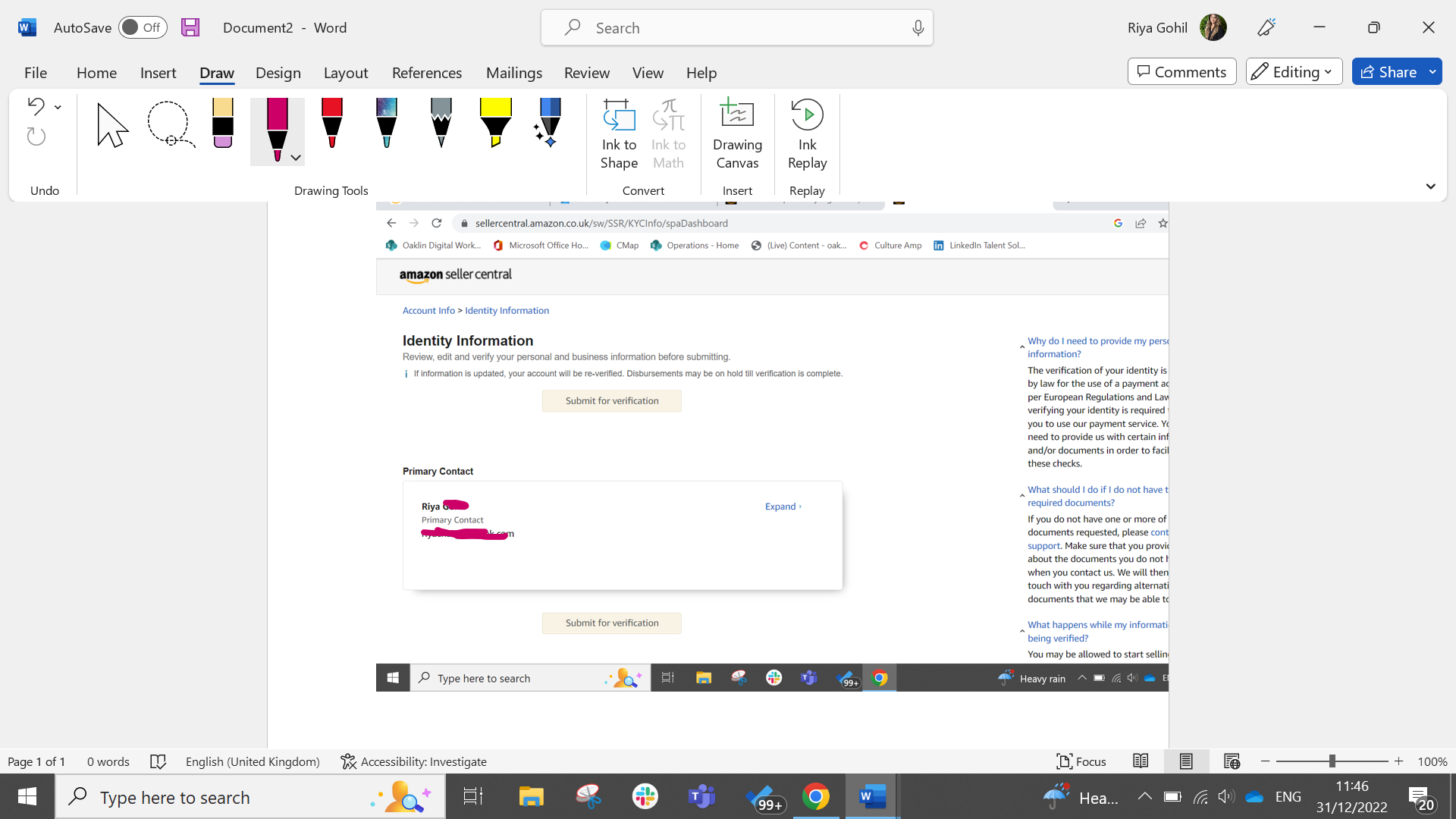Open the References tab
The height and width of the screenshot is (819, 1456).
pyautogui.click(x=426, y=73)
